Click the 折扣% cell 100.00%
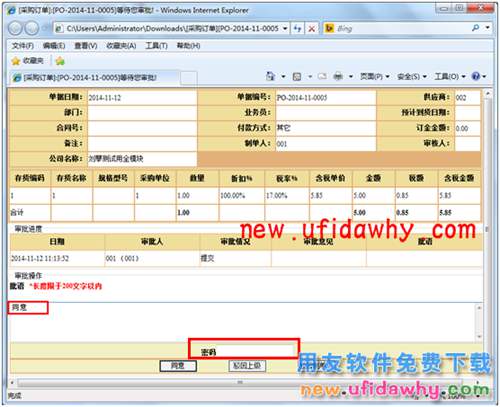500x407 pixels. [242, 195]
